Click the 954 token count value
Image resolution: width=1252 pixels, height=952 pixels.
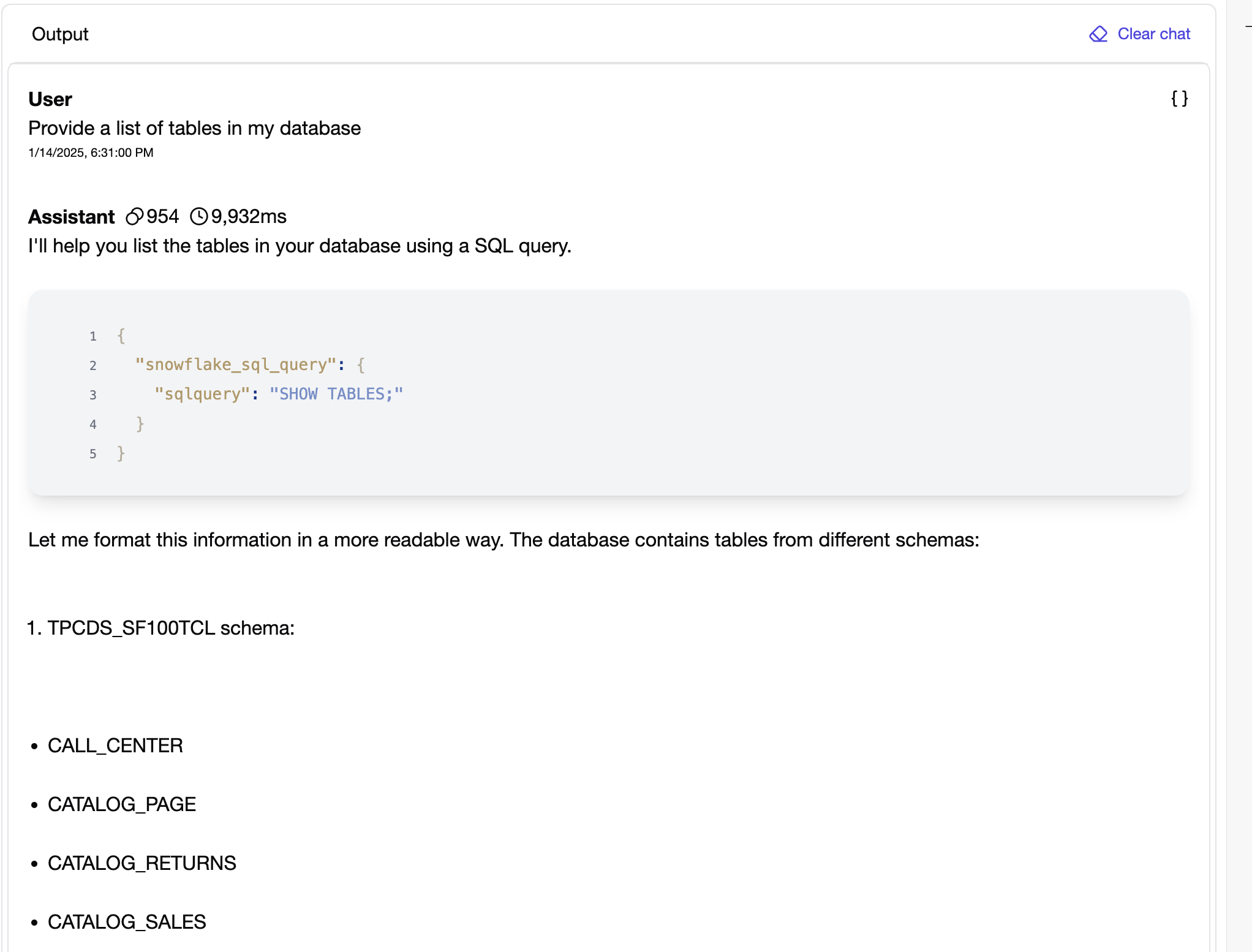(x=162, y=216)
